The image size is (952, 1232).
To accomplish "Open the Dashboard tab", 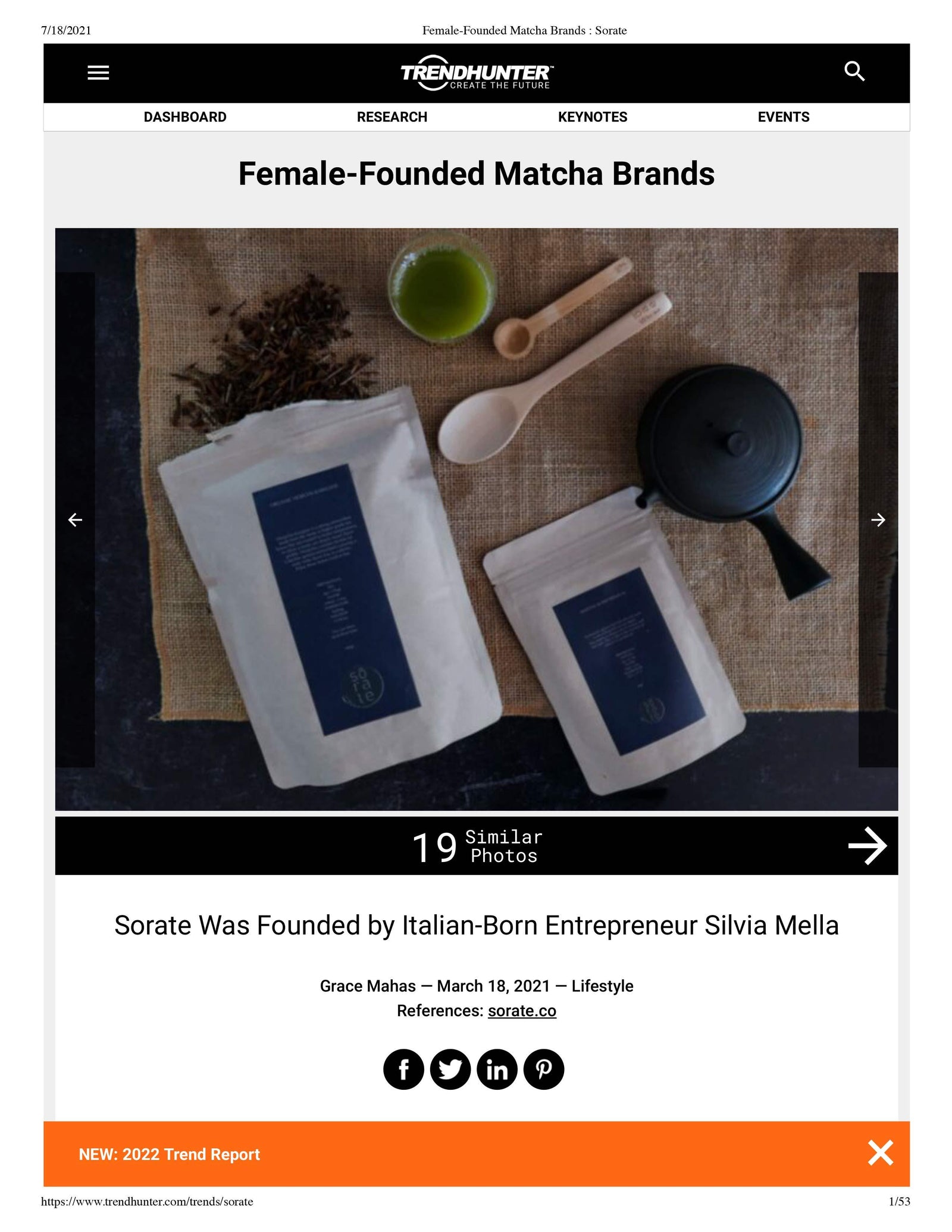I will pos(185,117).
